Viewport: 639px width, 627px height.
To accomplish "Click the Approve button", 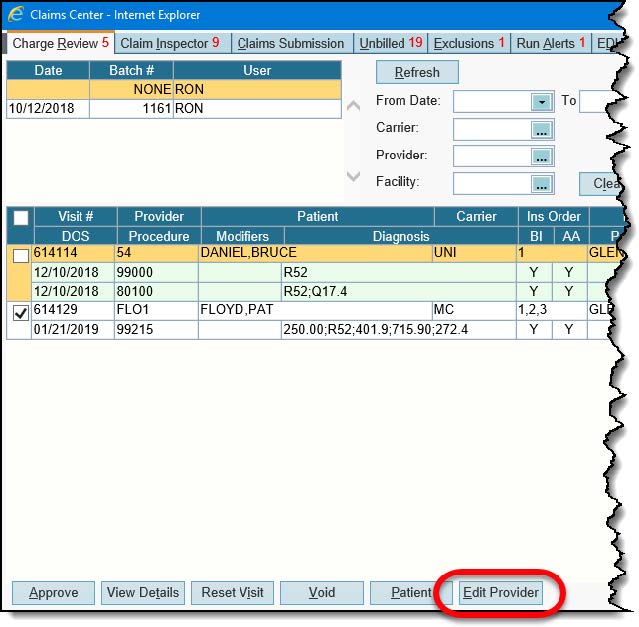I will point(54,592).
